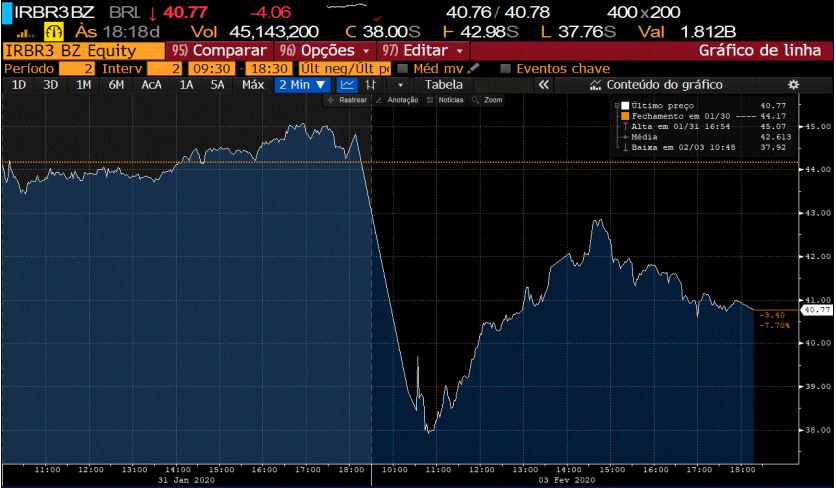Select the 1M period tab
Viewport: 836px width, 488px height.
click(x=84, y=85)
